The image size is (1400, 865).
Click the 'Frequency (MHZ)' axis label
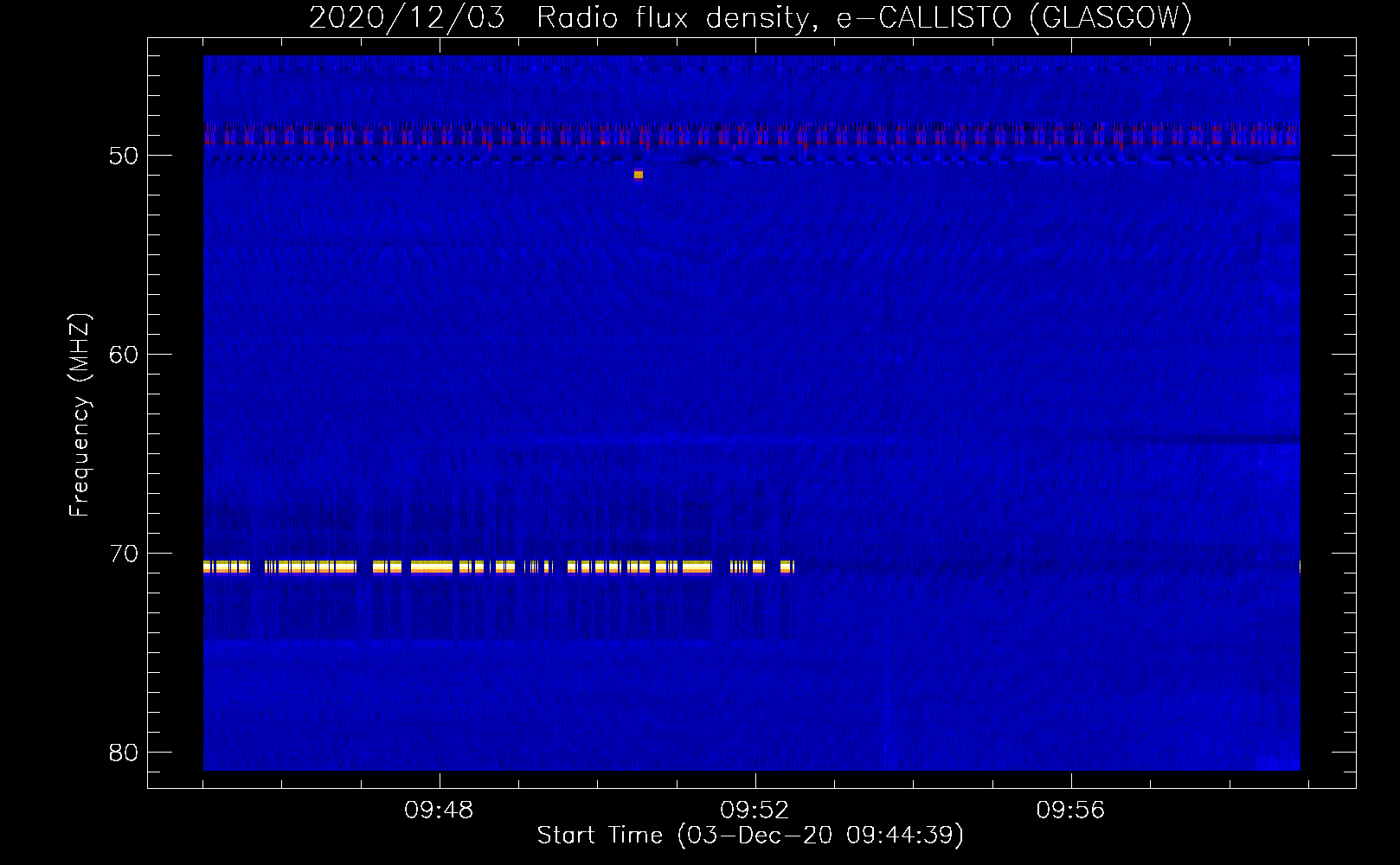coord(80,415)
